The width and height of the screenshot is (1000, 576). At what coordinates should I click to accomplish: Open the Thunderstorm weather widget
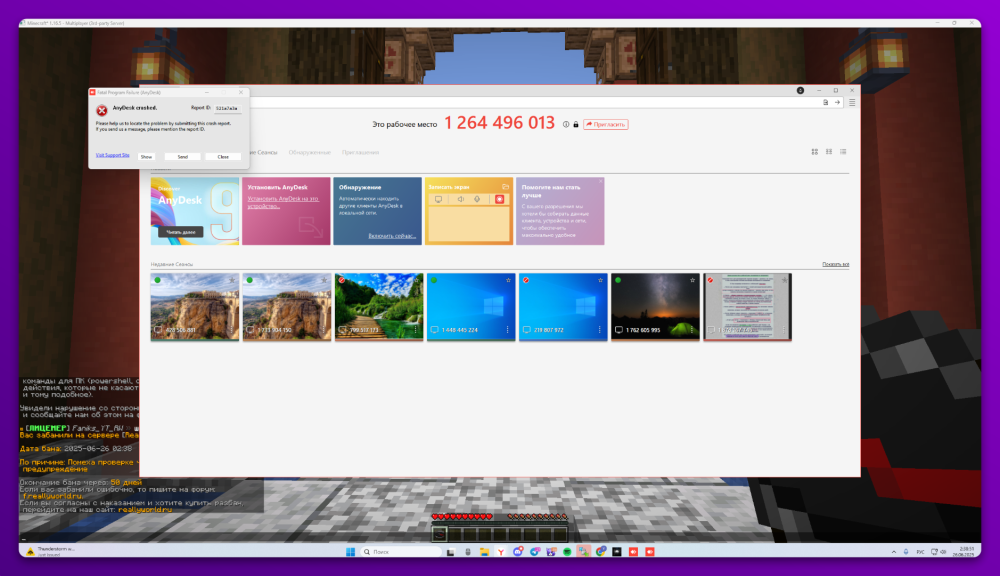52,551
